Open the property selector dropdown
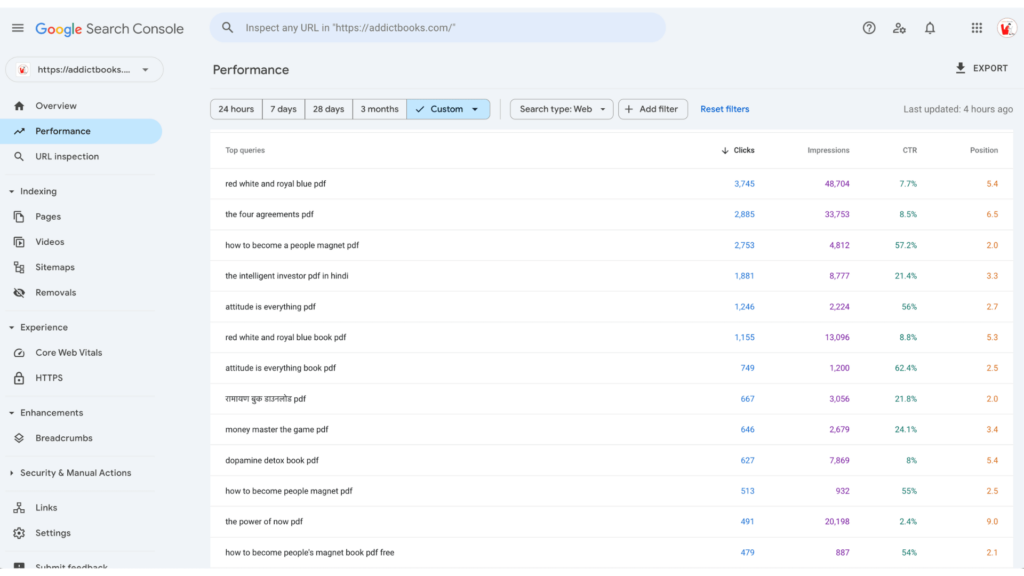The height and width of the screenshot is (576, 1024). [84, 70]
